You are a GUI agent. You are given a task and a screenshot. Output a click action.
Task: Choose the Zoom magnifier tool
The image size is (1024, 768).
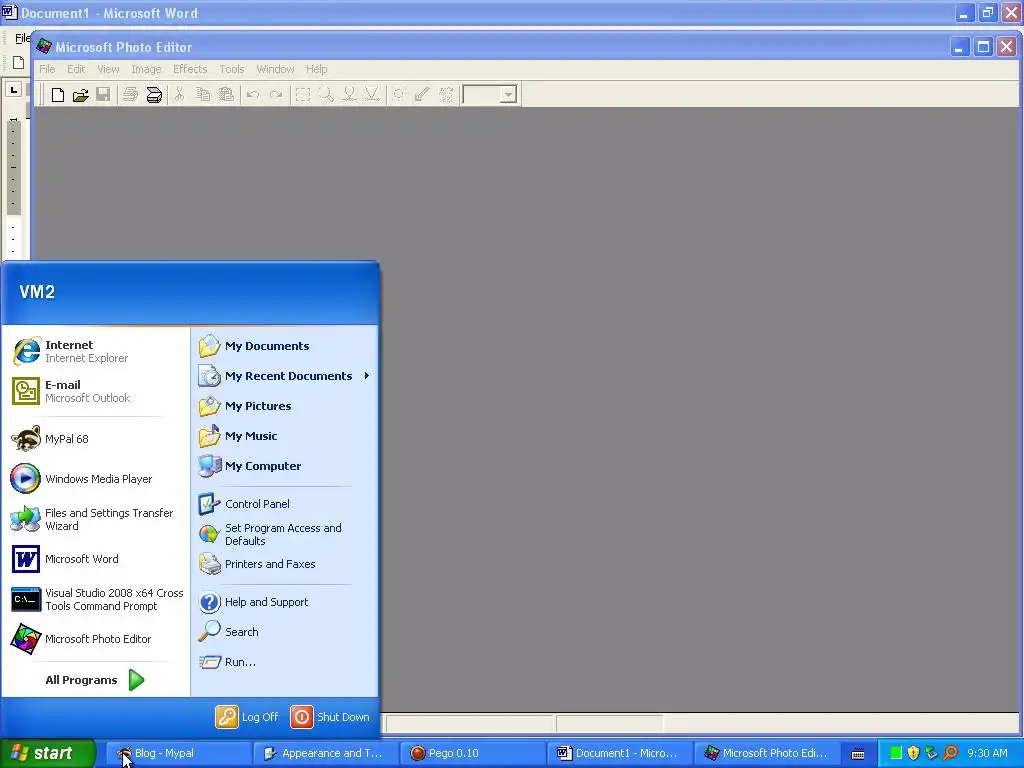pos(326,95)
